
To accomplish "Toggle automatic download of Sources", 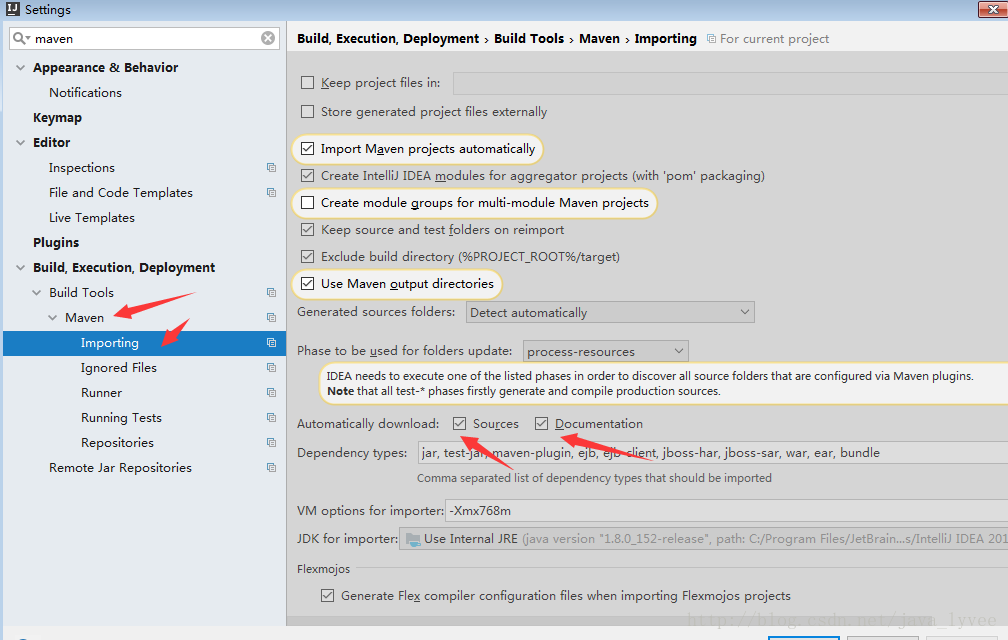I will [459, 423].
